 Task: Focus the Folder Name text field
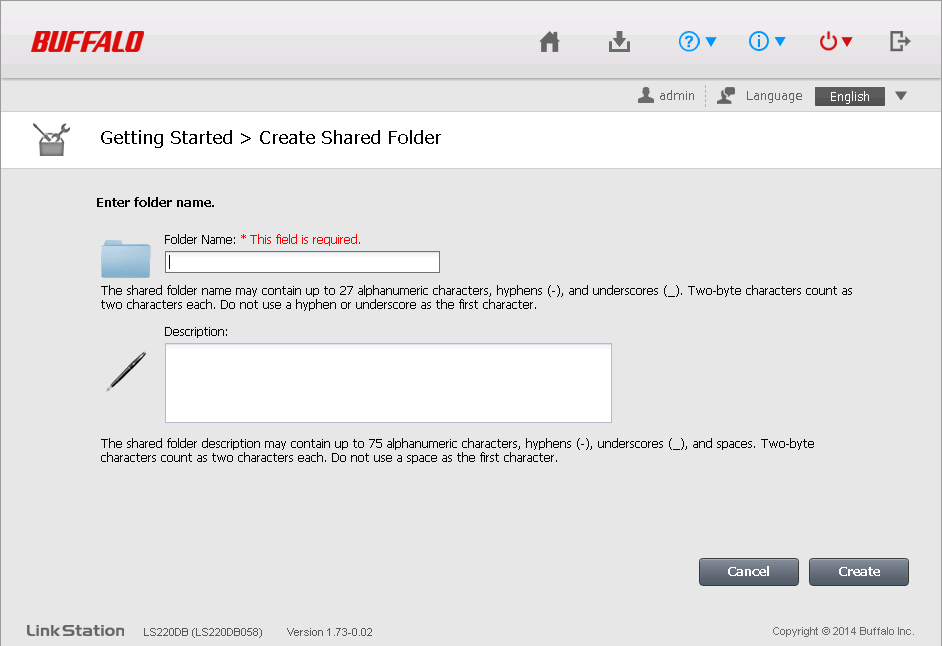[302, 262]
